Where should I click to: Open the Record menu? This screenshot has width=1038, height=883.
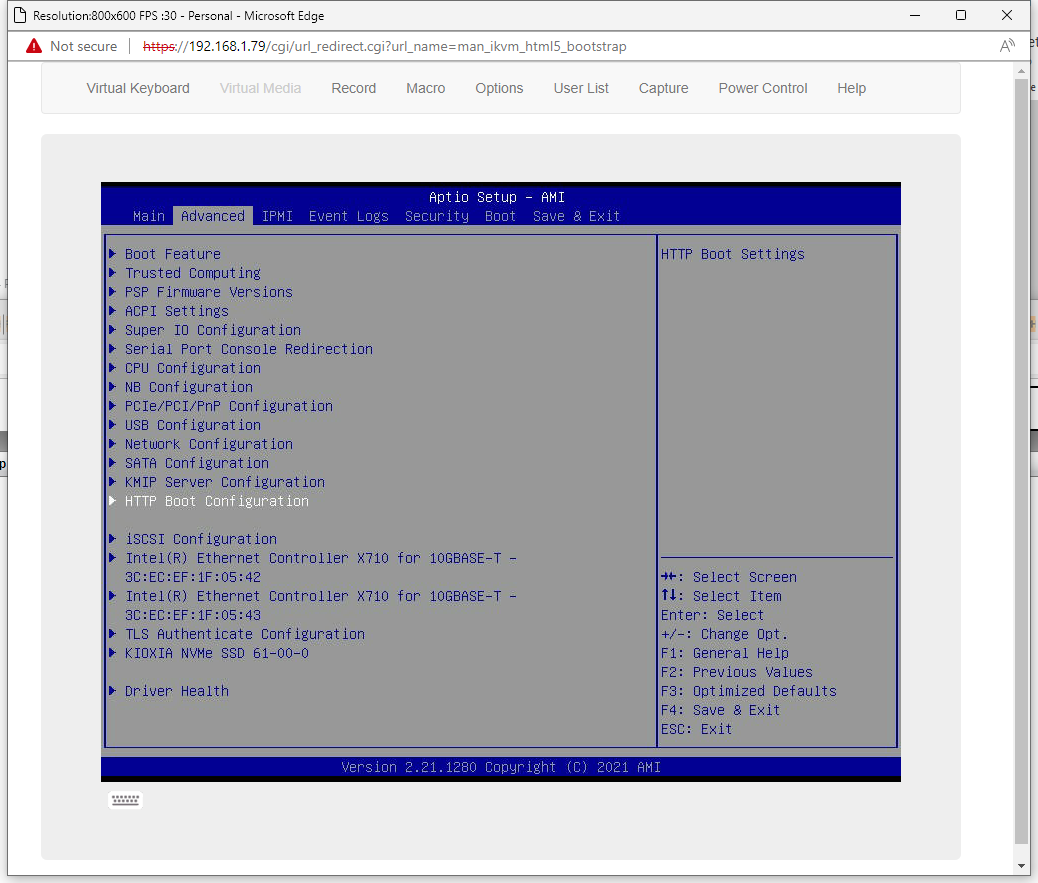pos(354,88)
